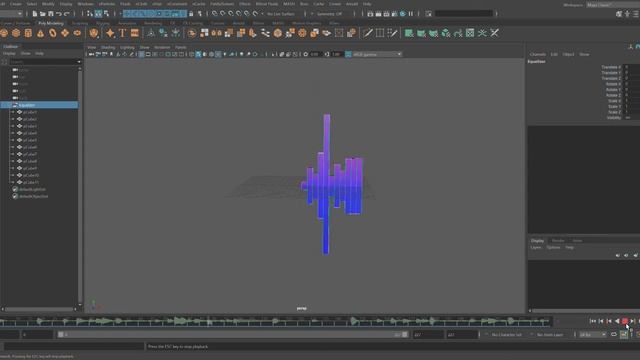Image resolution: width=640 pixels, height=360 pixels.
Task: Click the polygon Type text tool icon
Action: (x=122, y=33)
